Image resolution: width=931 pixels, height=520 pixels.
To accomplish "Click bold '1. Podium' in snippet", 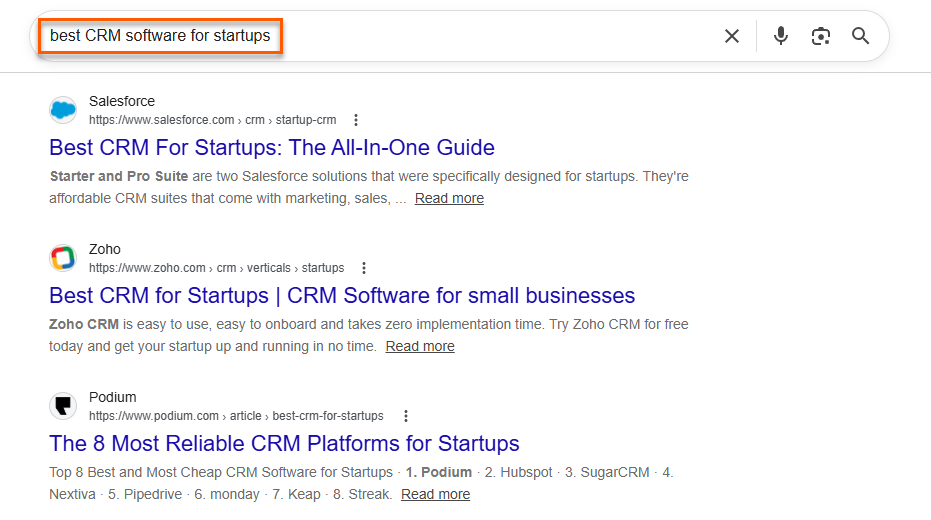I will [x=439, y=473].
